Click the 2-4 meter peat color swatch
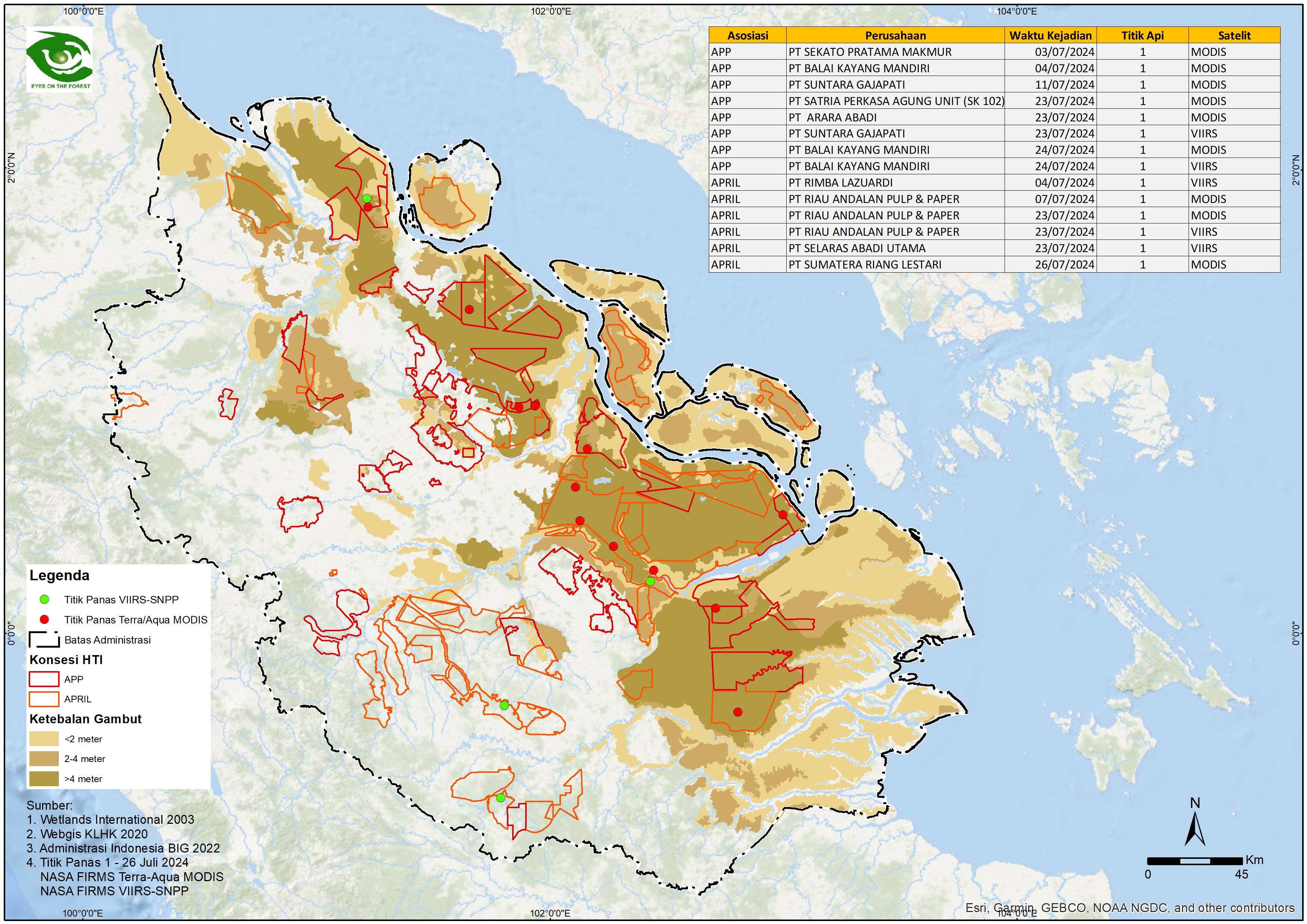 point(44,759)
